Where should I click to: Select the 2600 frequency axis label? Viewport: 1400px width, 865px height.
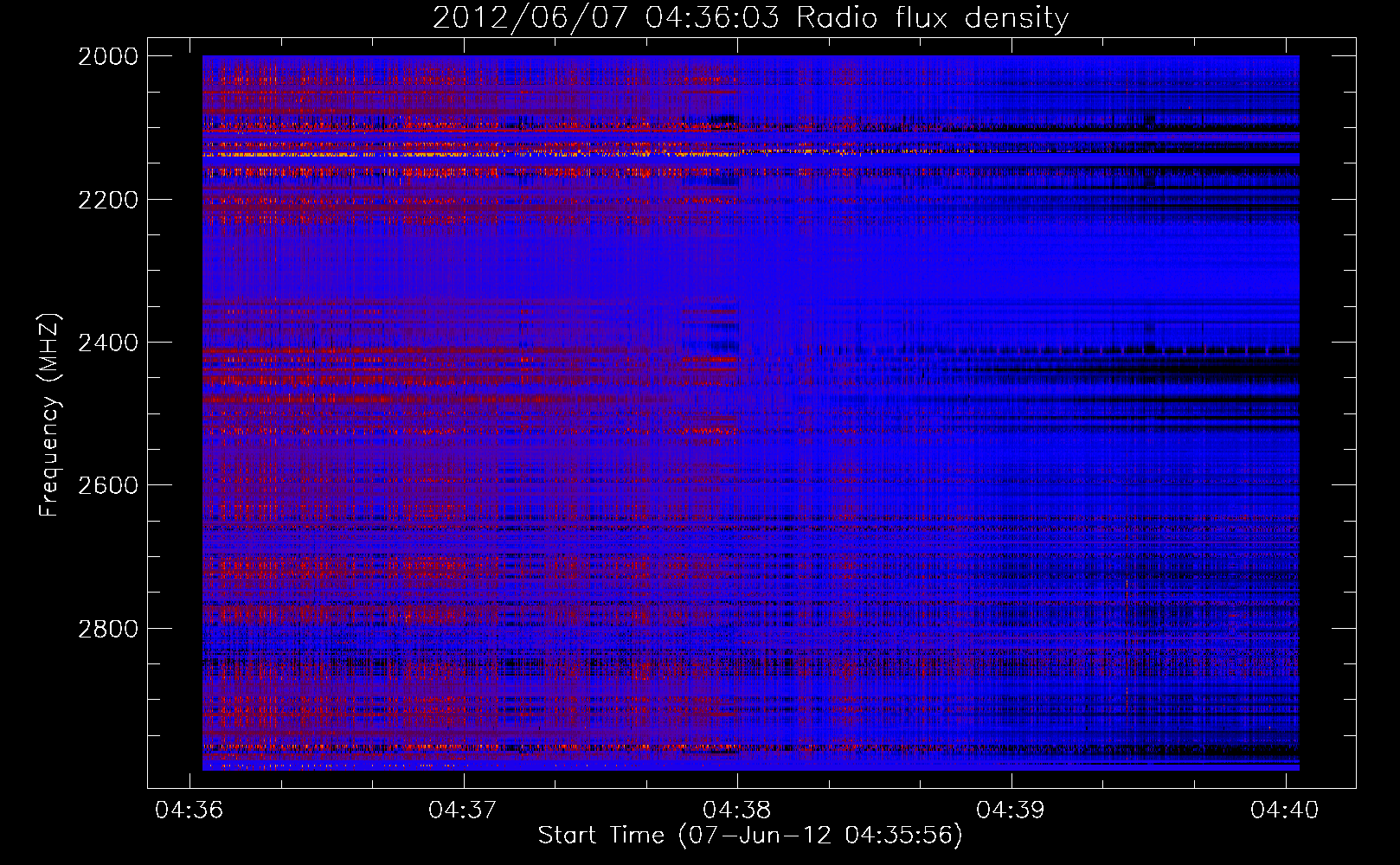click(x=108, y=485)
